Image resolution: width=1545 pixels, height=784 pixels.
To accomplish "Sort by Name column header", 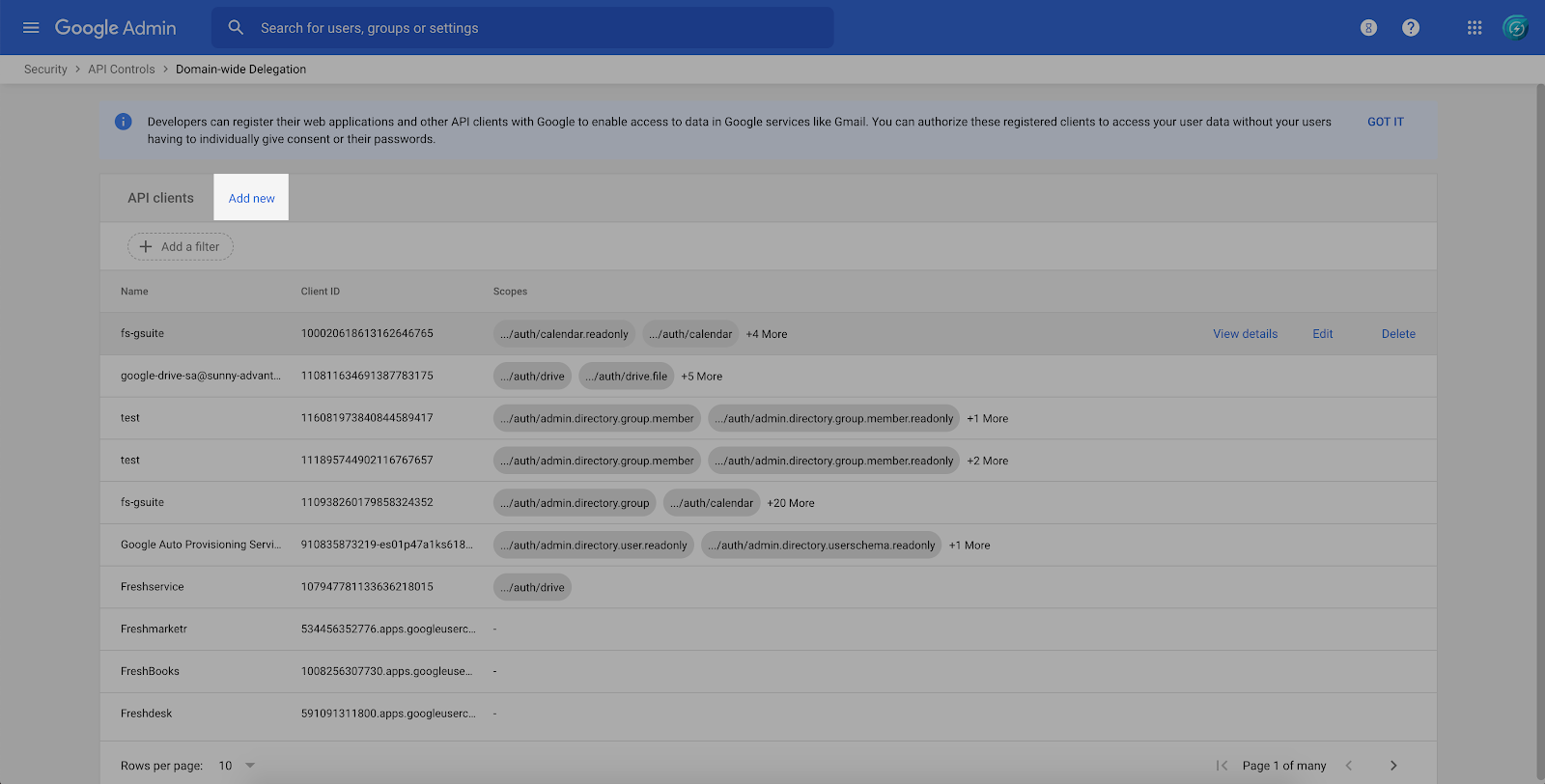I will [134, 292].
